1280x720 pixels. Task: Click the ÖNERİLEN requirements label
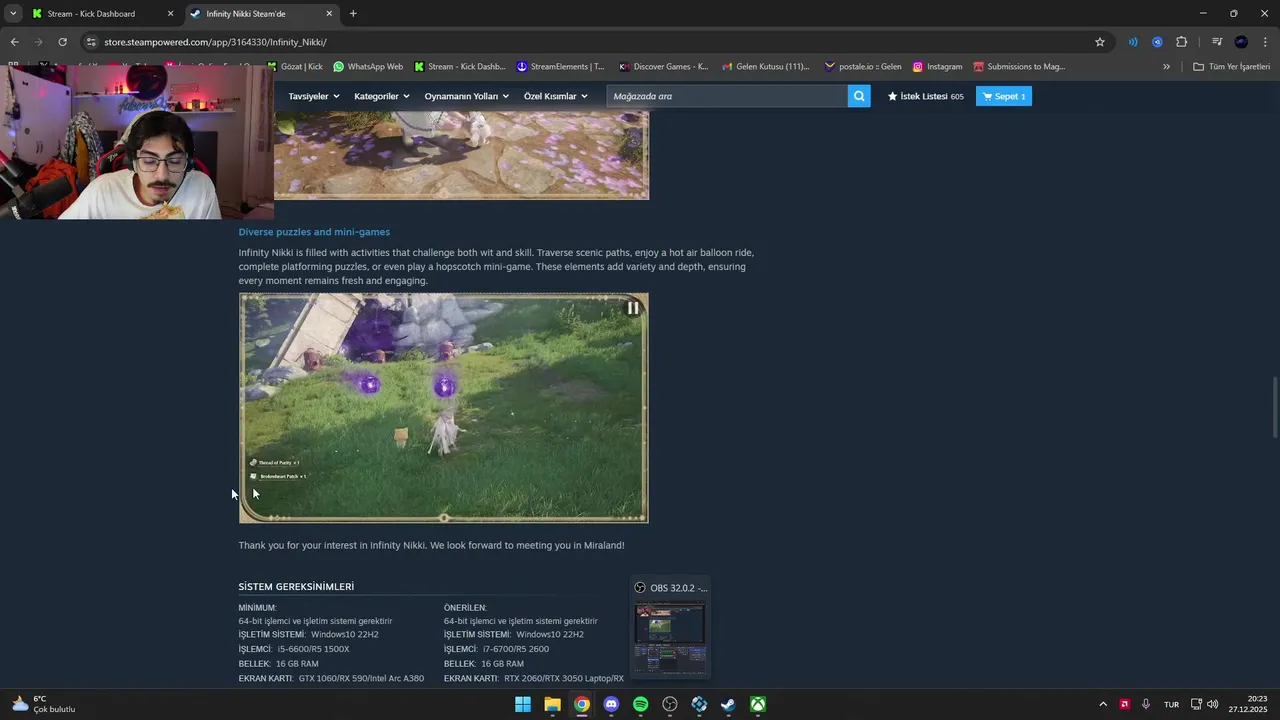click(x=465, y=608)
